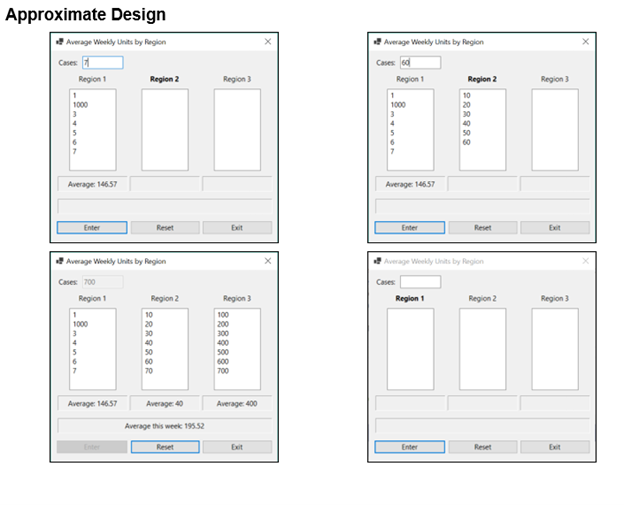Image resolution: width=624 pixels, height=505 pixels.
Task: Click the highlighted Reset in the Cases 700 window
Action: click(165, 447)
